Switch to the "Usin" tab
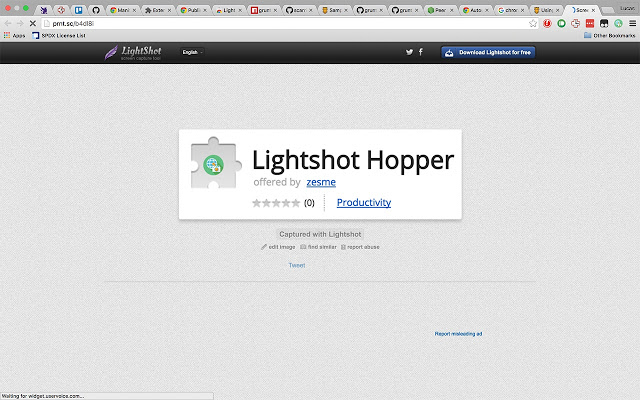640x400 pixels. tap(544, 10)
